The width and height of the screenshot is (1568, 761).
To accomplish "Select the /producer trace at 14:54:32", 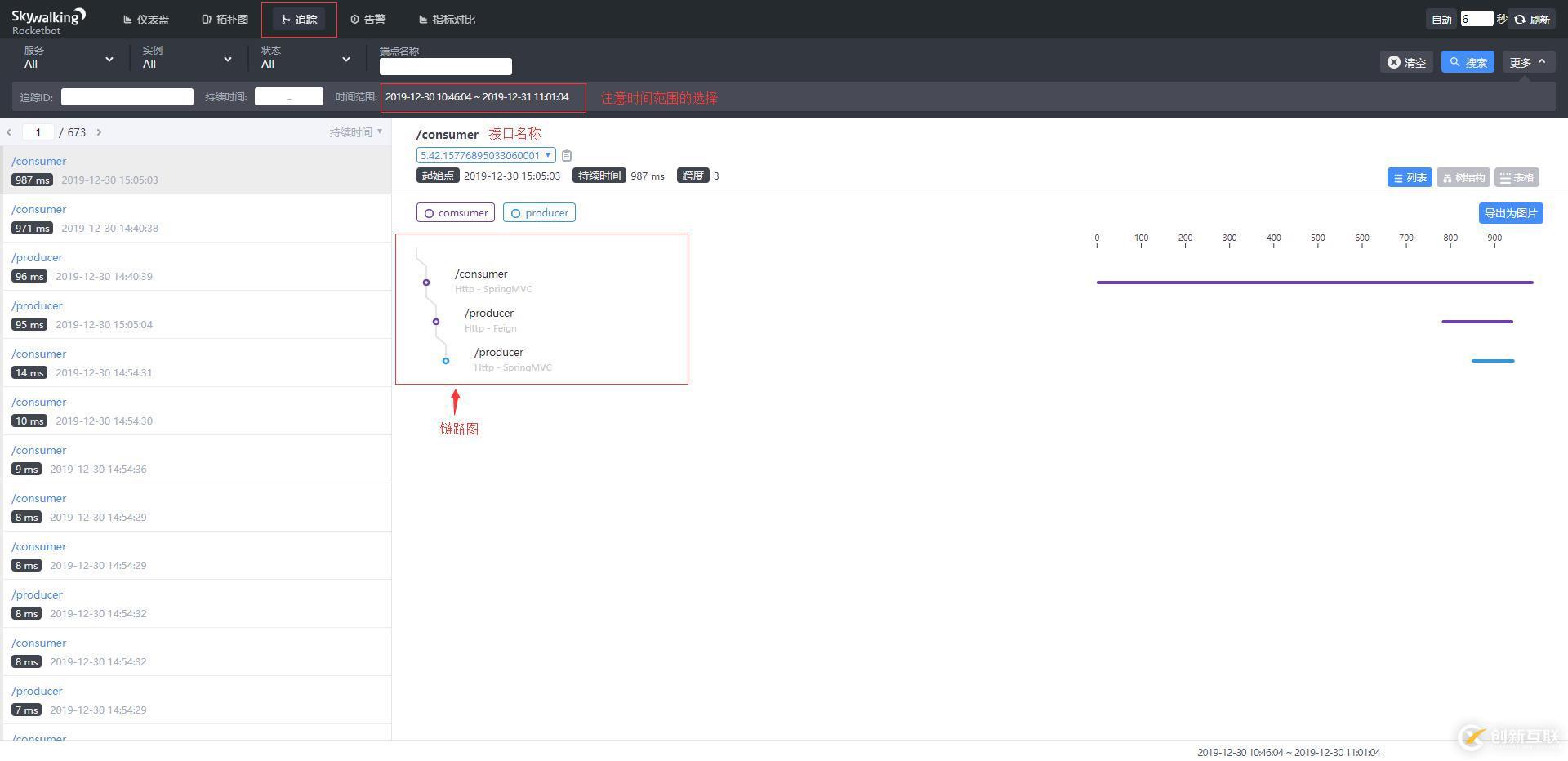I will [196, 603].
